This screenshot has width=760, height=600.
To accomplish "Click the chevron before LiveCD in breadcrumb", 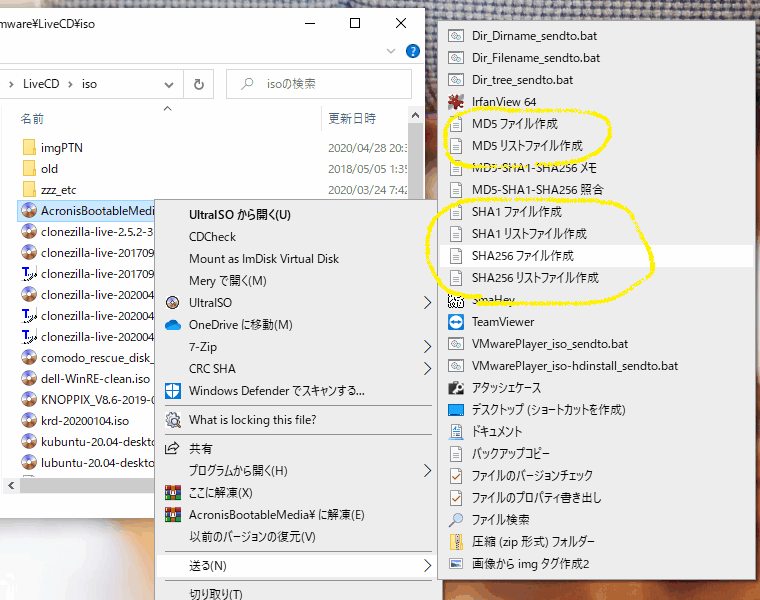I will (x=11, y=84).
